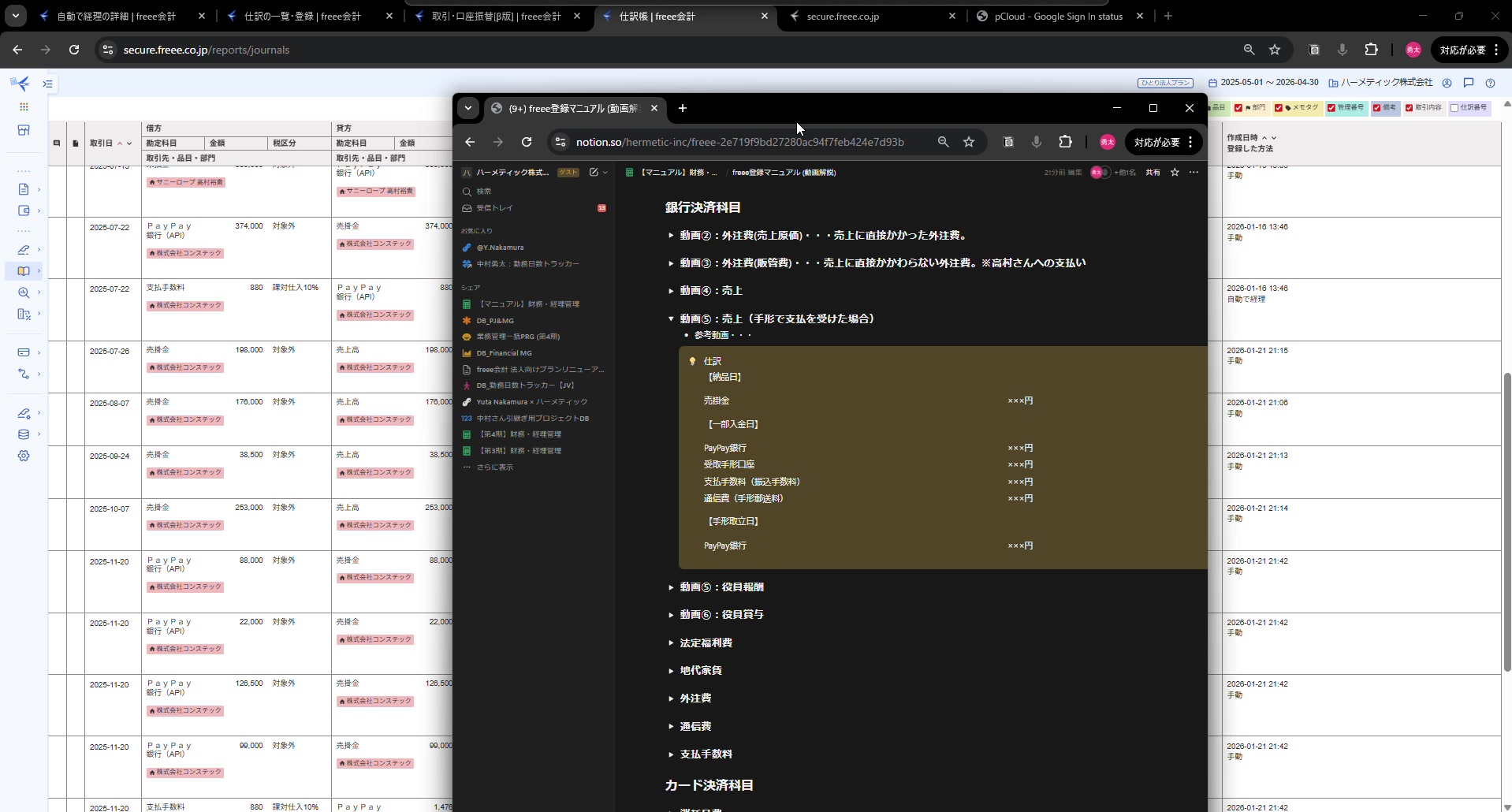Click the Notion new page compose icon

click(x=594, y=172)
